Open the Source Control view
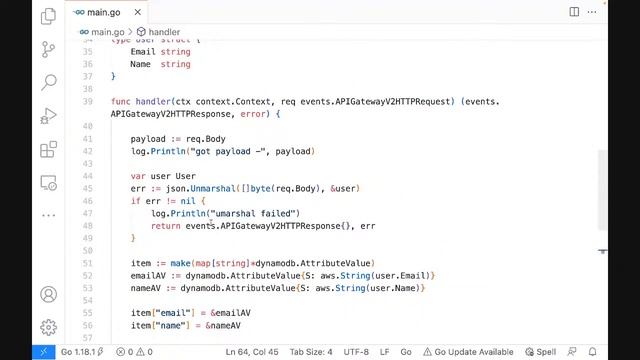This screenshot has height=360, width=640. tap(48, 49)
